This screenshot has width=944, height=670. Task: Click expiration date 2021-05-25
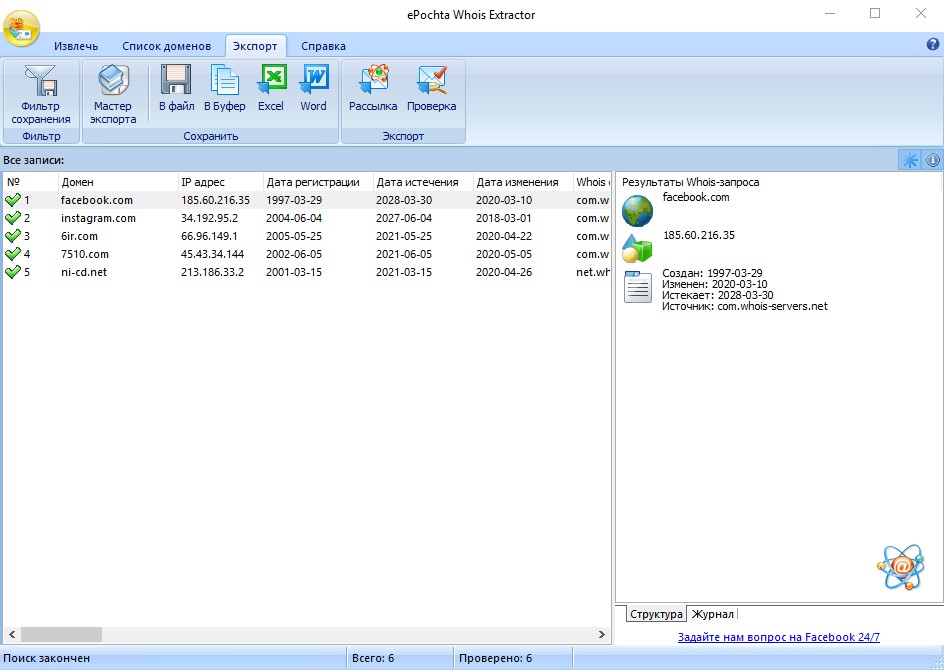point(404,236)
